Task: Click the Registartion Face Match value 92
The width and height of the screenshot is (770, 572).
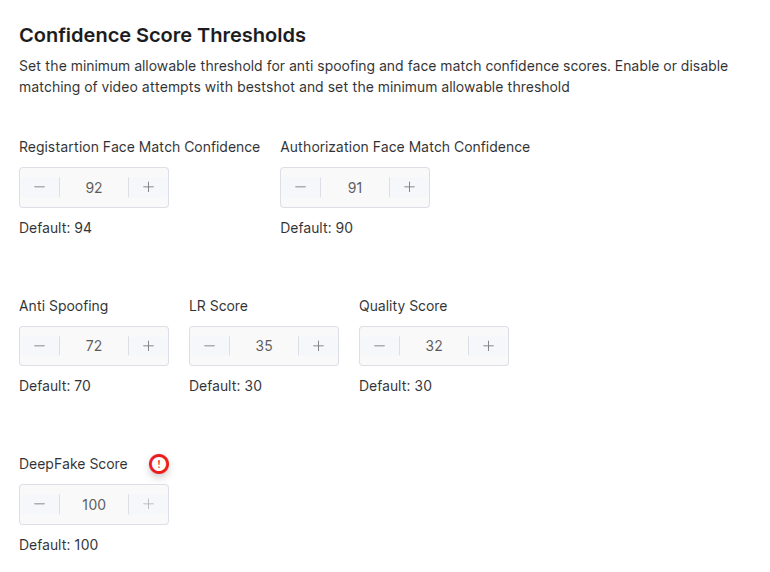Action: (x=94, y=188)
